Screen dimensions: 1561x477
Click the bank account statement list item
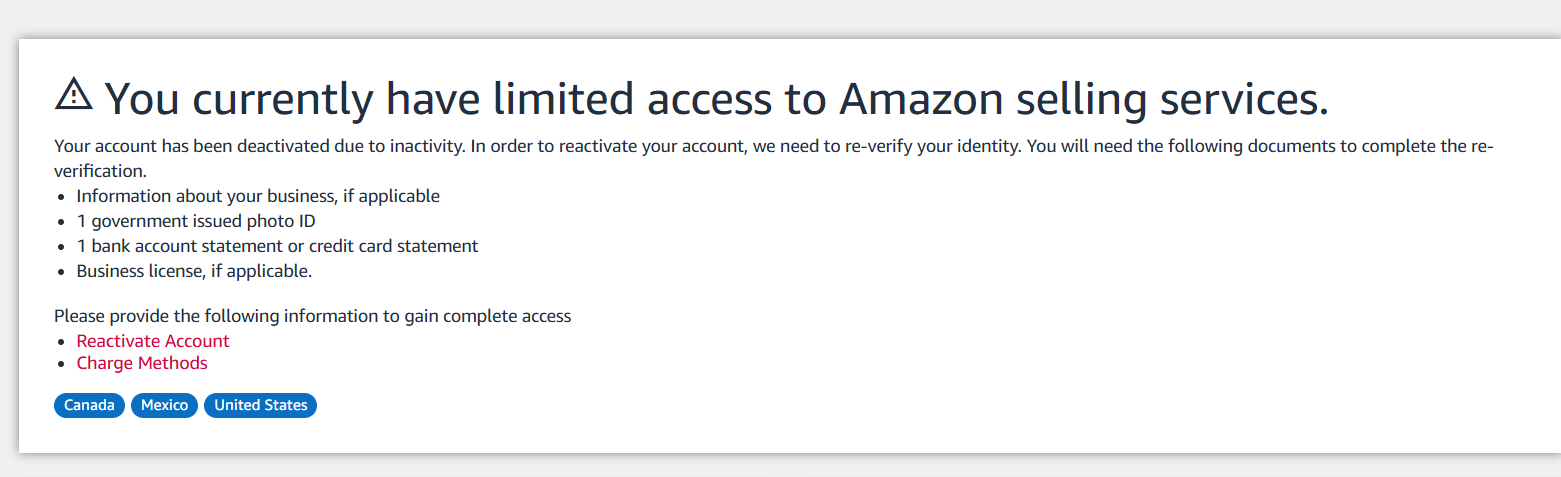[x=277, y=245]
